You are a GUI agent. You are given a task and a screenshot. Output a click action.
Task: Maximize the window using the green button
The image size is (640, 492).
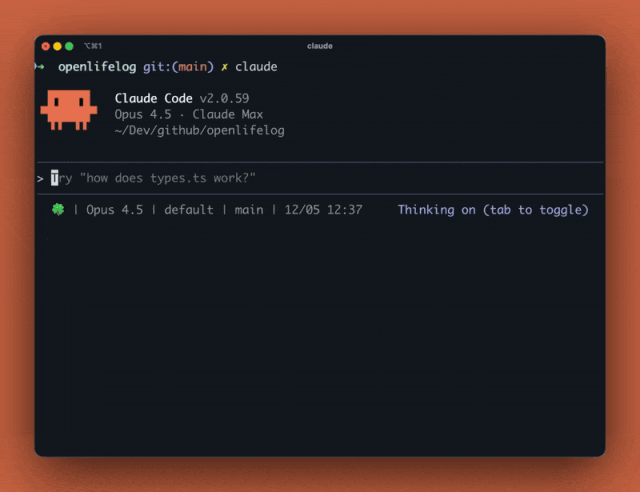coord(69,46)
